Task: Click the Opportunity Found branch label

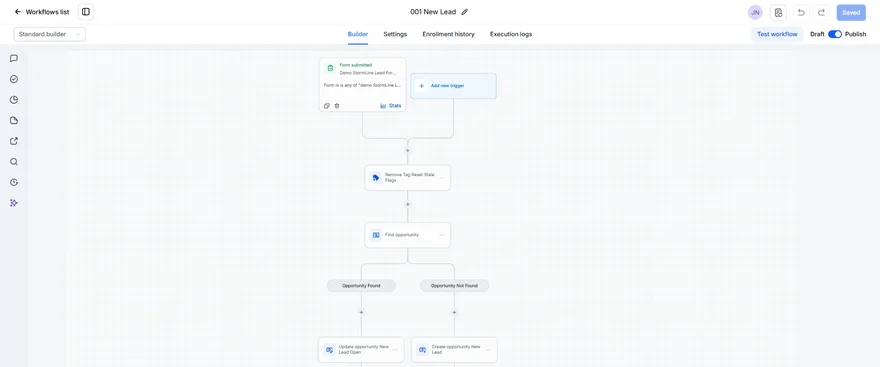Action: pos(361,286)
